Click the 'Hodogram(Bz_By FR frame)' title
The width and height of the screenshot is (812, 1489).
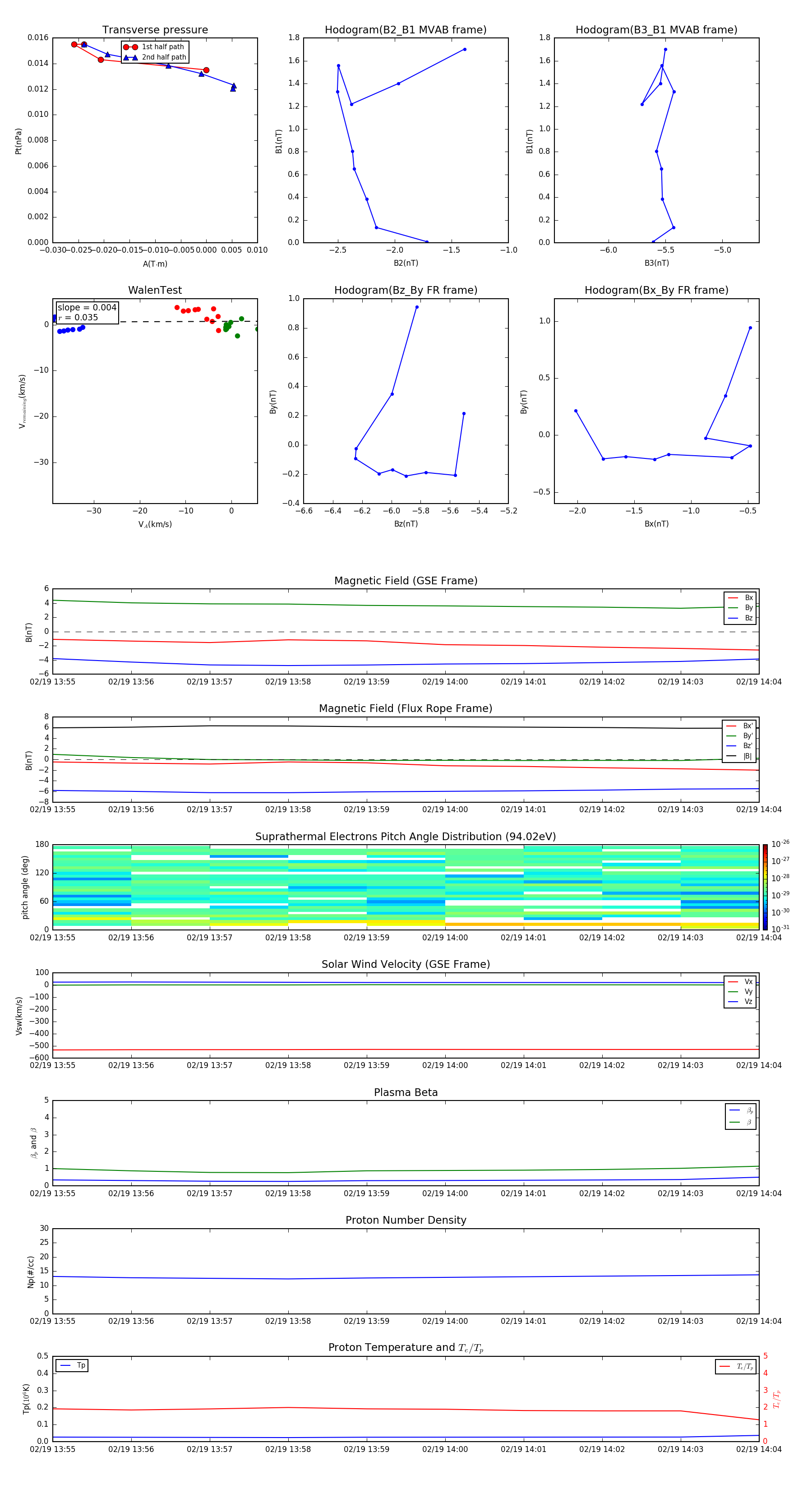406,290
